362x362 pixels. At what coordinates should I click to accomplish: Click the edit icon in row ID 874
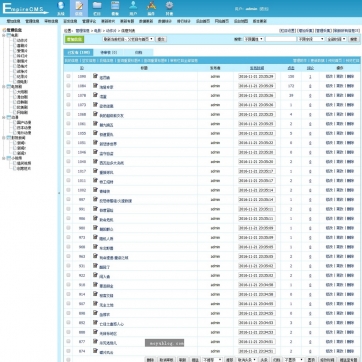95,351
